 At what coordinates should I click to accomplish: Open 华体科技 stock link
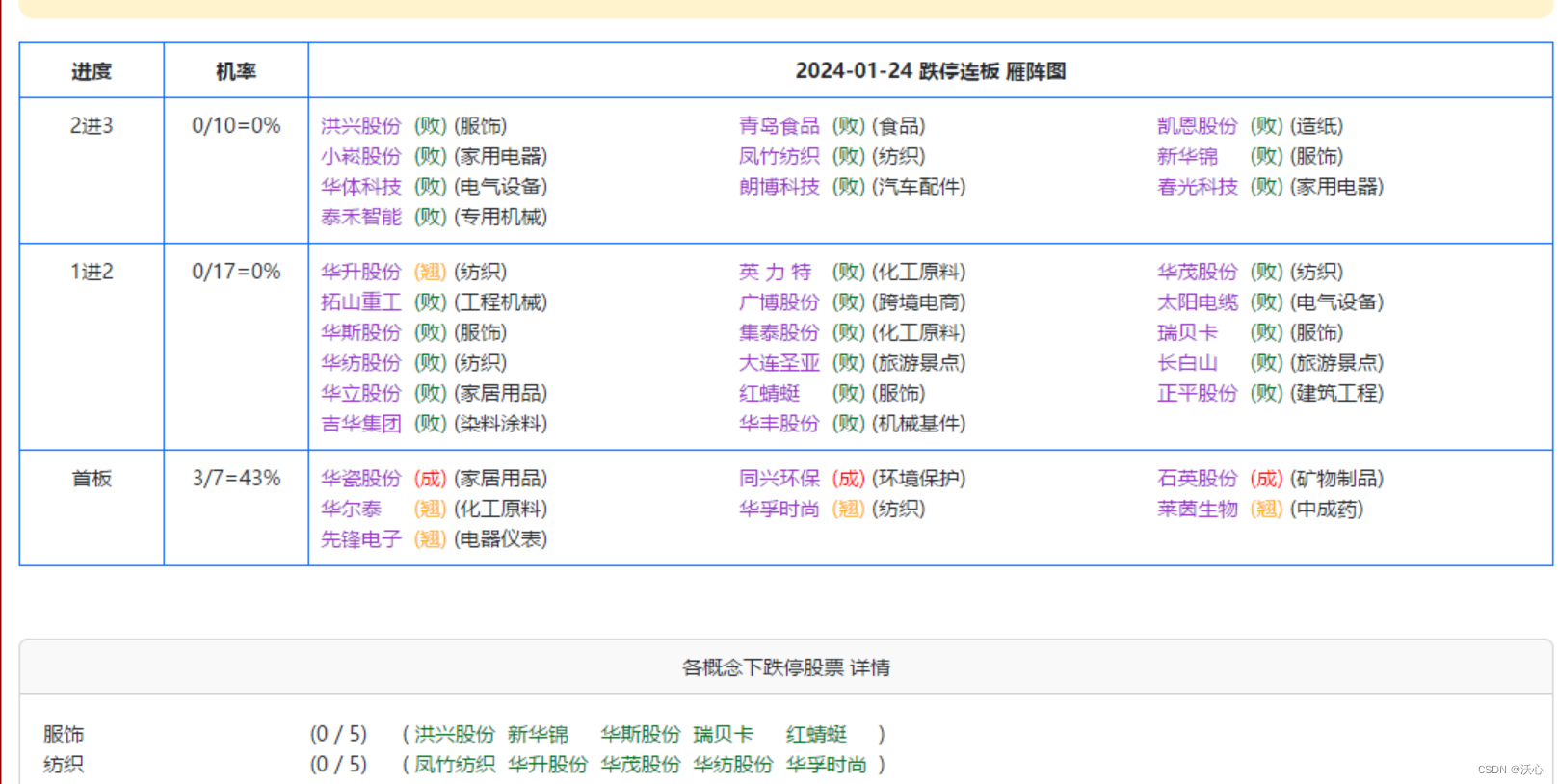[x=361, y=187]
